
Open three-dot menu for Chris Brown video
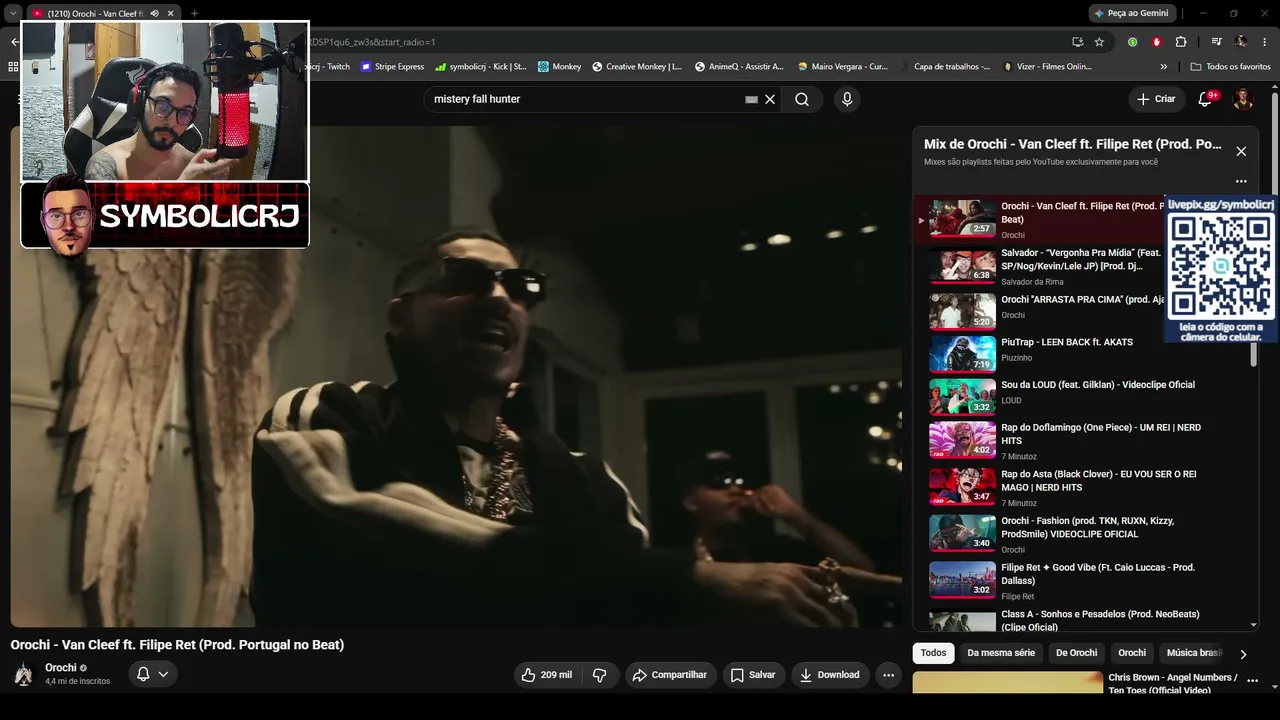tap(1251, 682)
